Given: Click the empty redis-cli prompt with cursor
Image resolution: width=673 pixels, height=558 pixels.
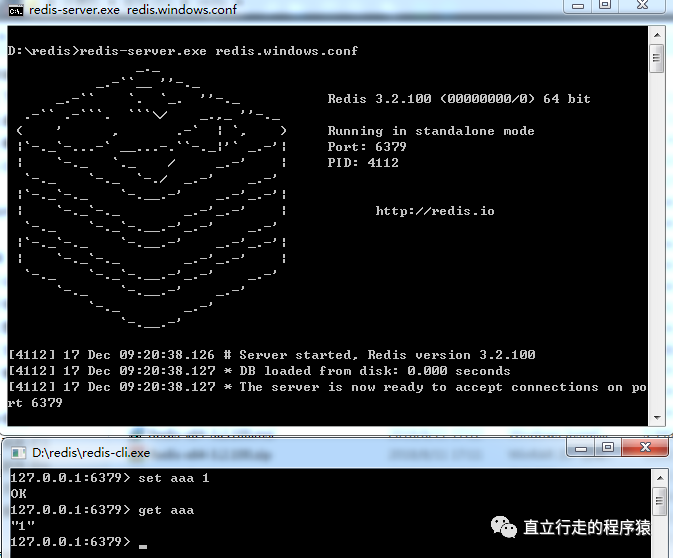Looking at the screenshot, I should pyautogui.click(x=79, y=542).
